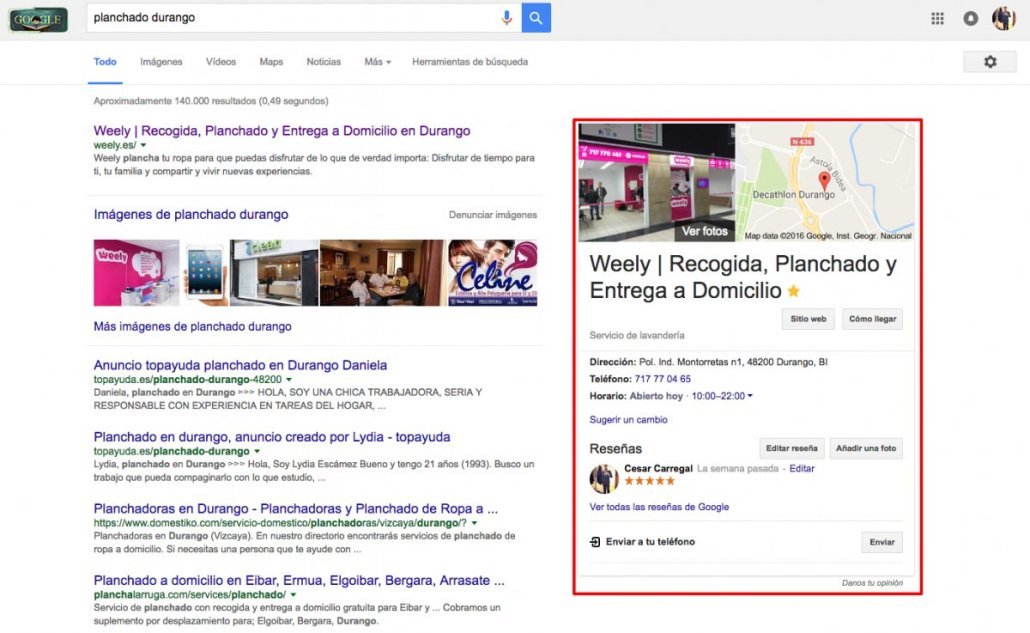Click the yellow star beside Weely title

pyautogui.click(x=794, y=291)
